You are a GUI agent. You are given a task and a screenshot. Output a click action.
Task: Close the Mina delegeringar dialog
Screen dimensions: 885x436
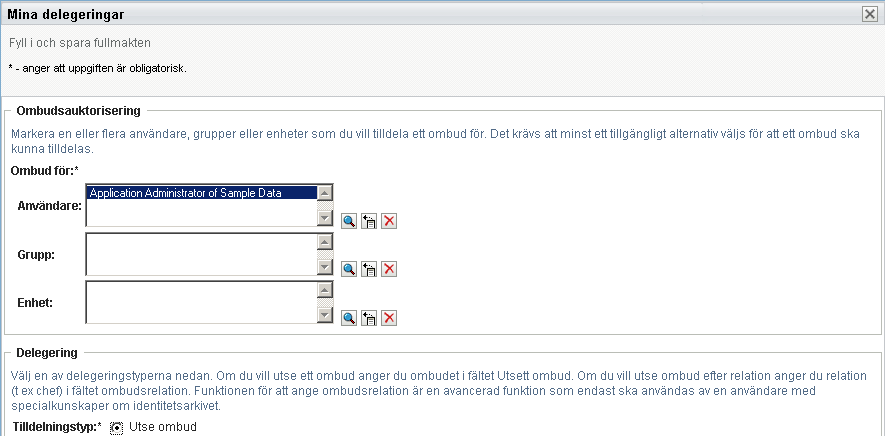click(870, 14)
